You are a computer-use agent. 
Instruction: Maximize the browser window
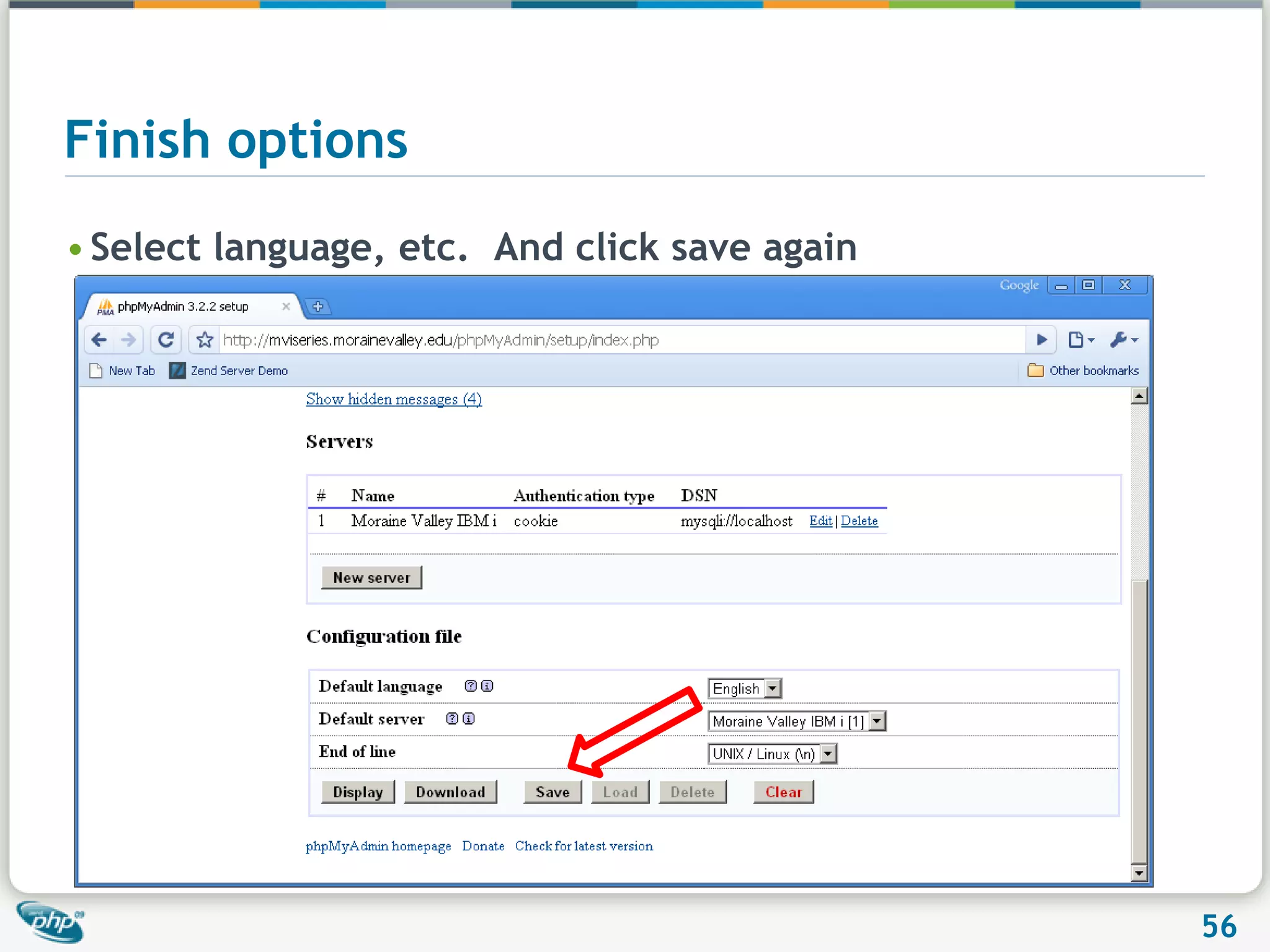pos(1088,285)
